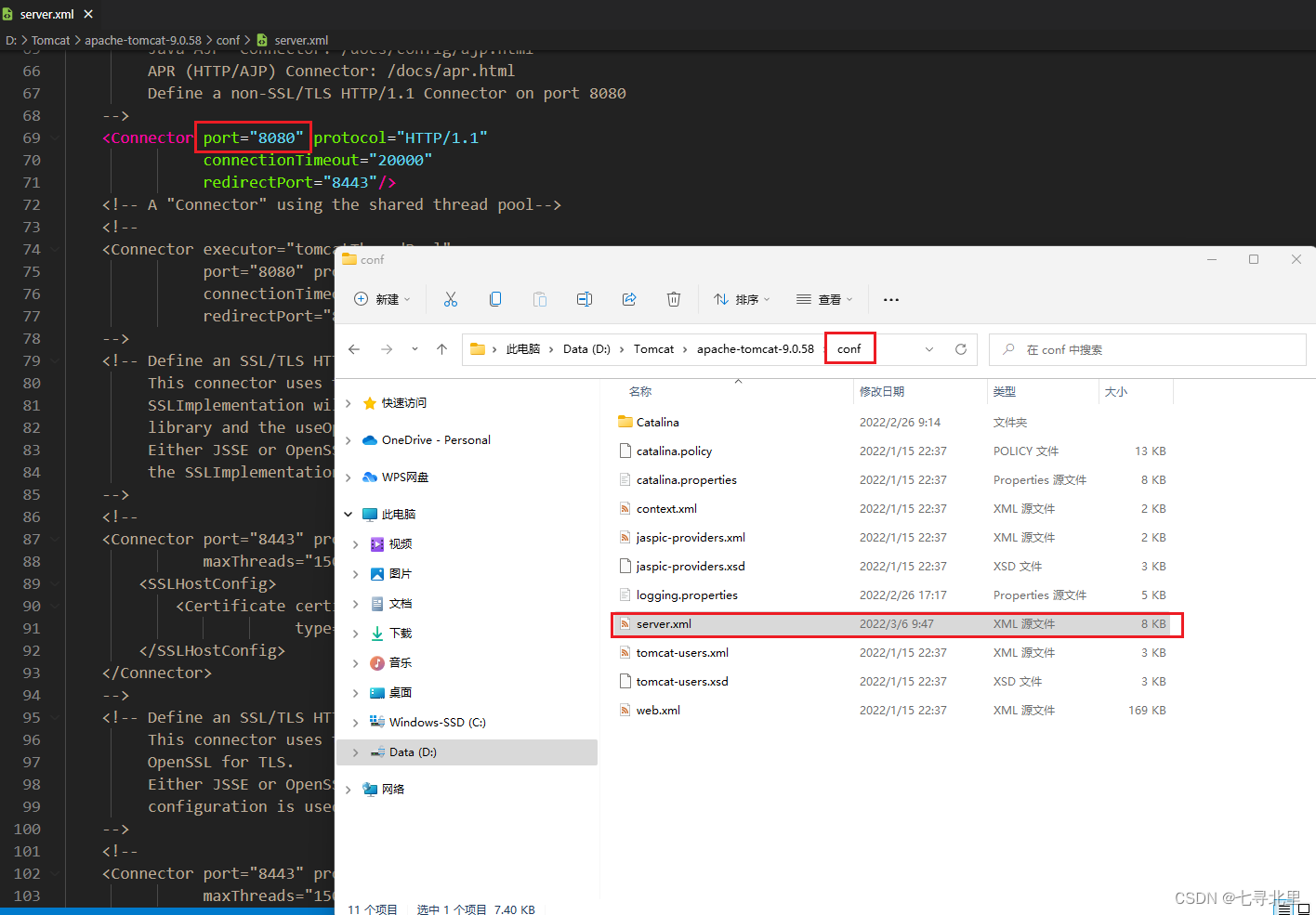1316x915 pixels.
Task: Go up one folder level arrow
Action: tap(442, 349)
